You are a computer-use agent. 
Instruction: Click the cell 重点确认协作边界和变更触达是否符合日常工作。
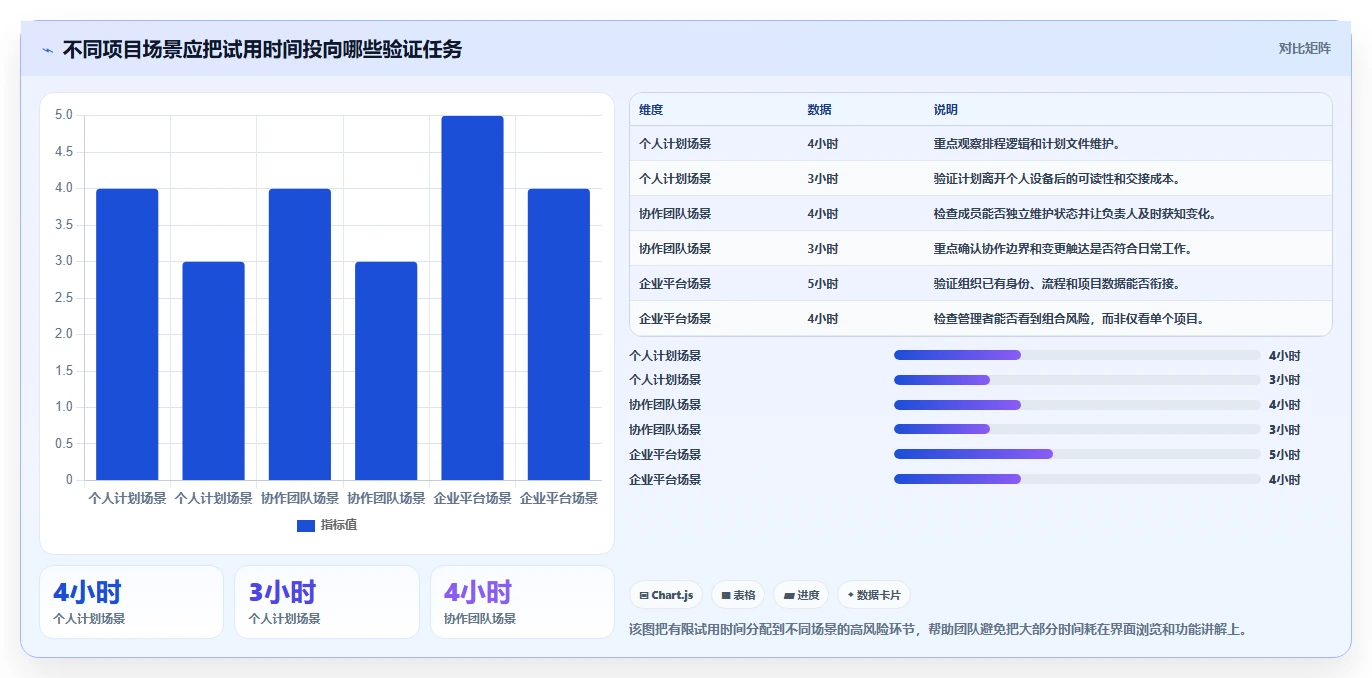pyautogui.click(x=1063, y=249)
